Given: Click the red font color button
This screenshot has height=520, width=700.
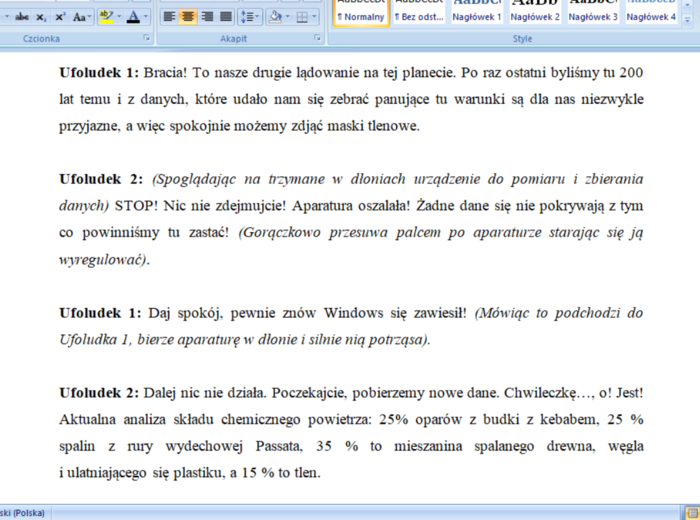Looking at the screenshot, I should coord(134,17).
